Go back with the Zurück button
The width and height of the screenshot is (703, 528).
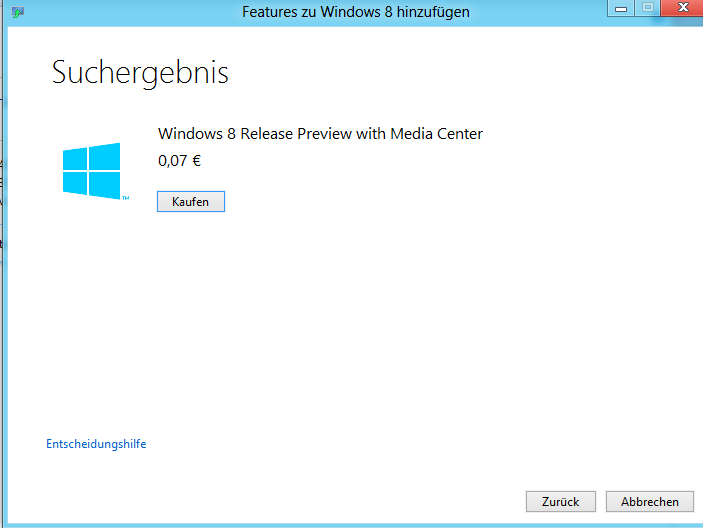pos(560,502)
